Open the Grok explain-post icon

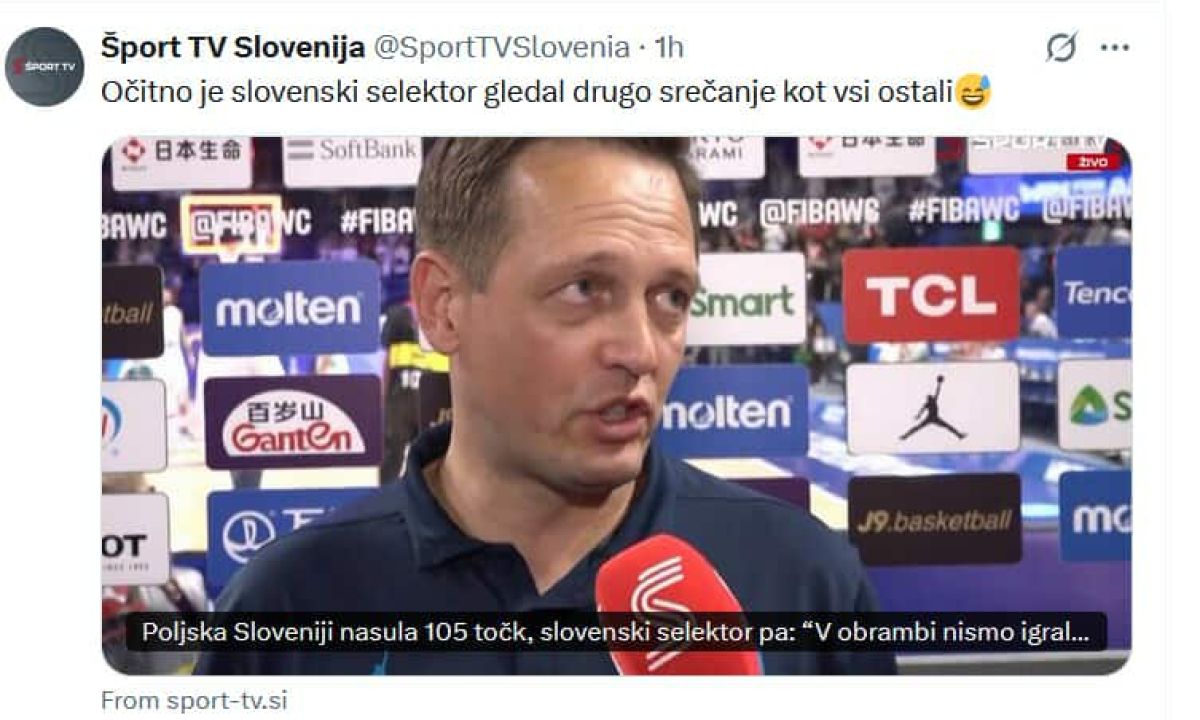click(1061, 47)
